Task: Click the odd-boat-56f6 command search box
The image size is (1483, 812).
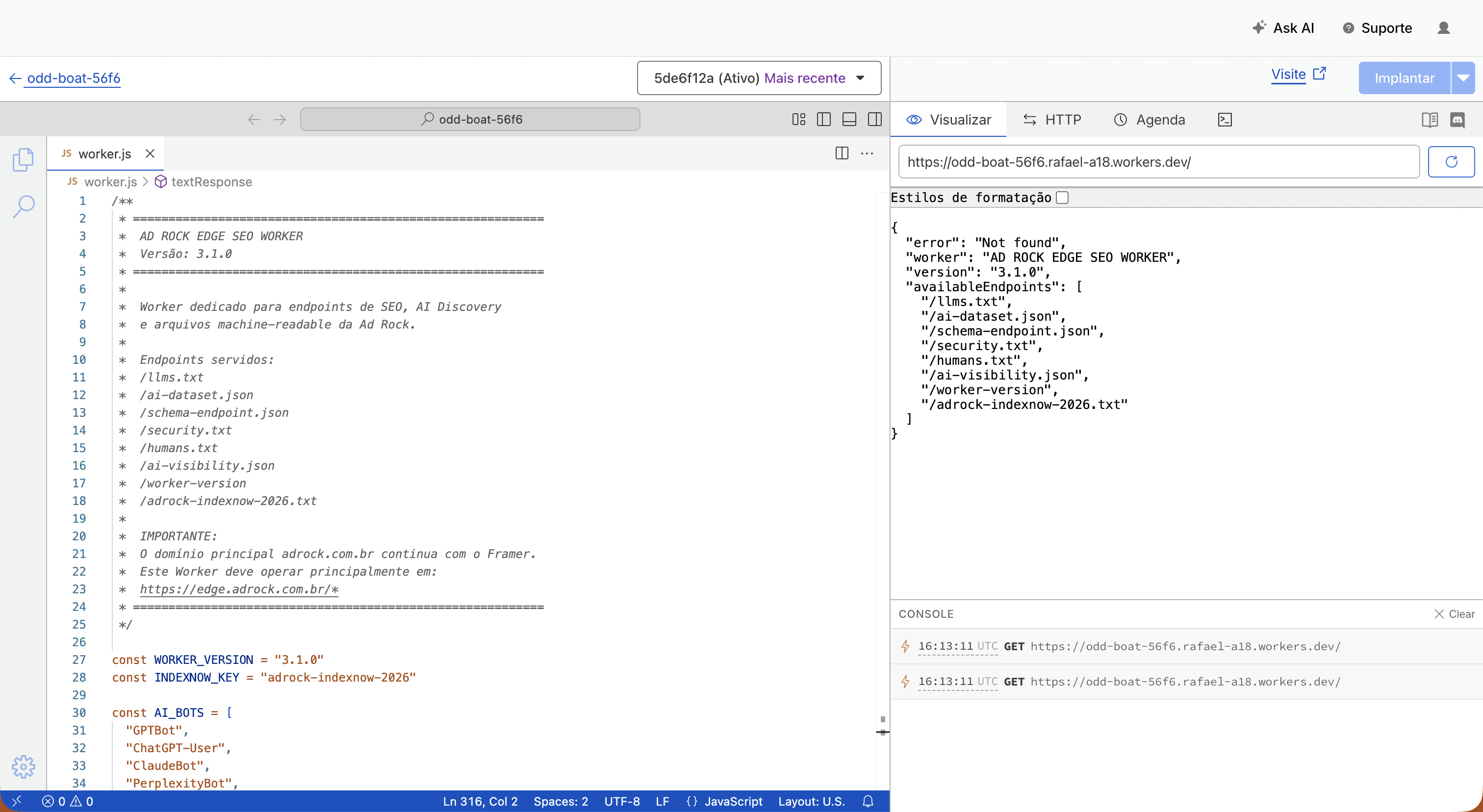Action: (x=470, y=119)
